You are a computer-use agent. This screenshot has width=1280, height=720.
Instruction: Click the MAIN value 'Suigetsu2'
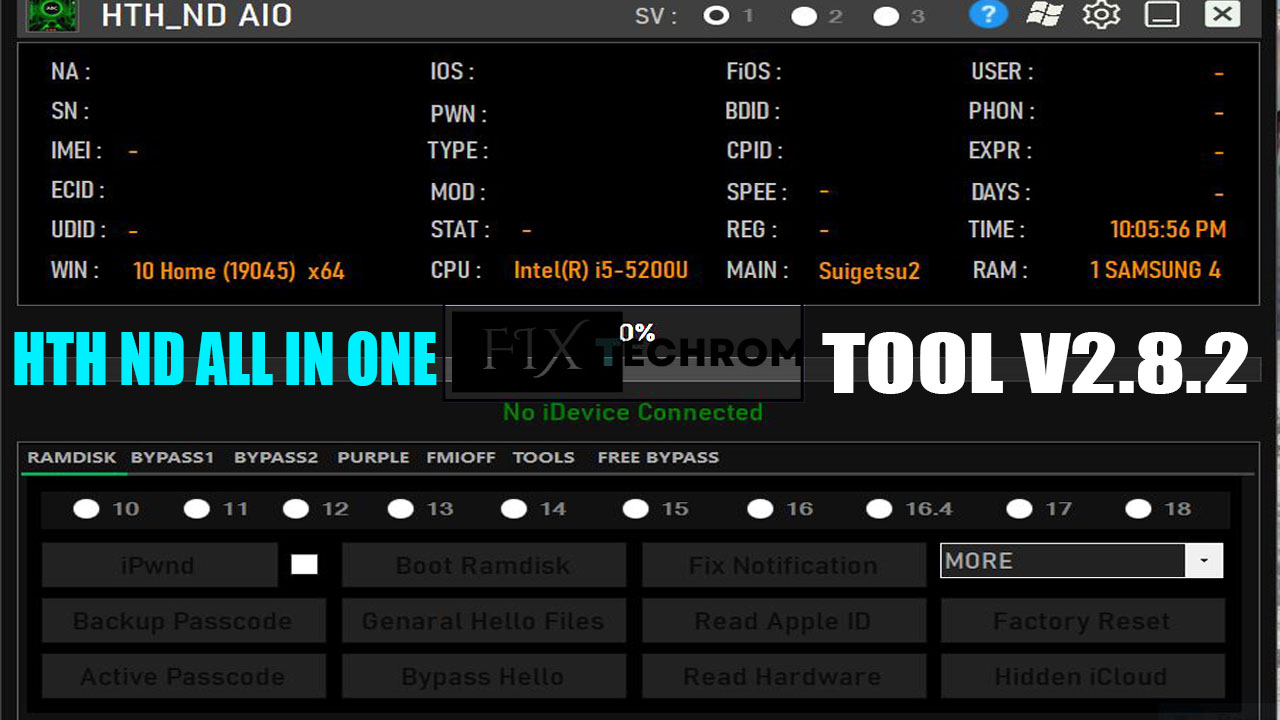(x=869, y=271)
